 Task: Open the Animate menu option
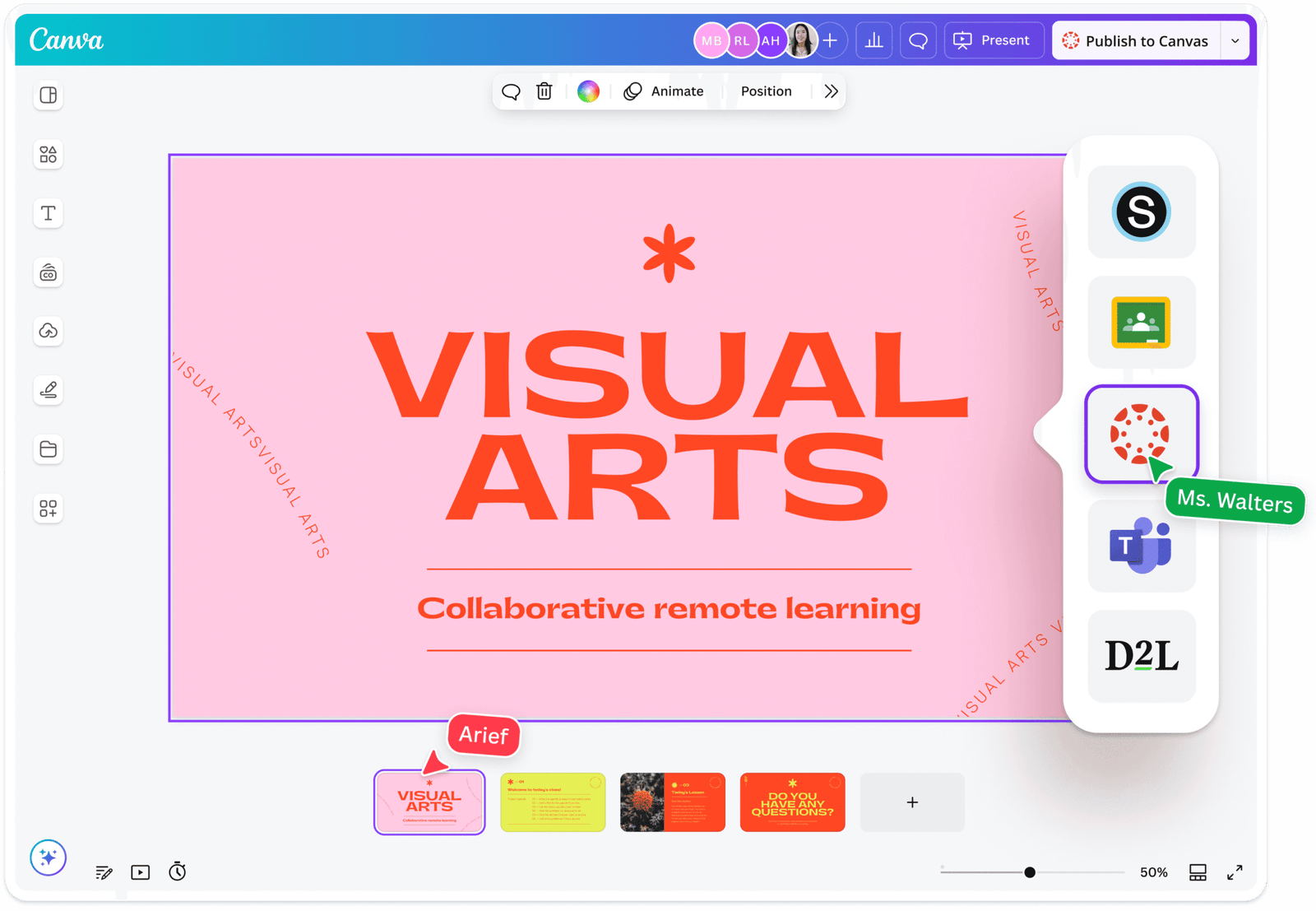coord(665,91)
